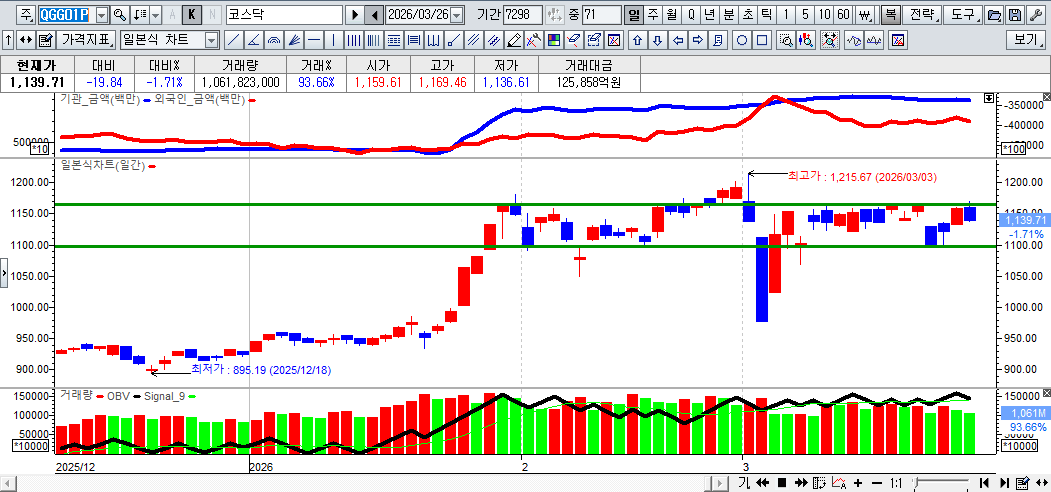This screenshot has width=1051, height=492.
Task: Click the open folder icon
Action: 994,16
